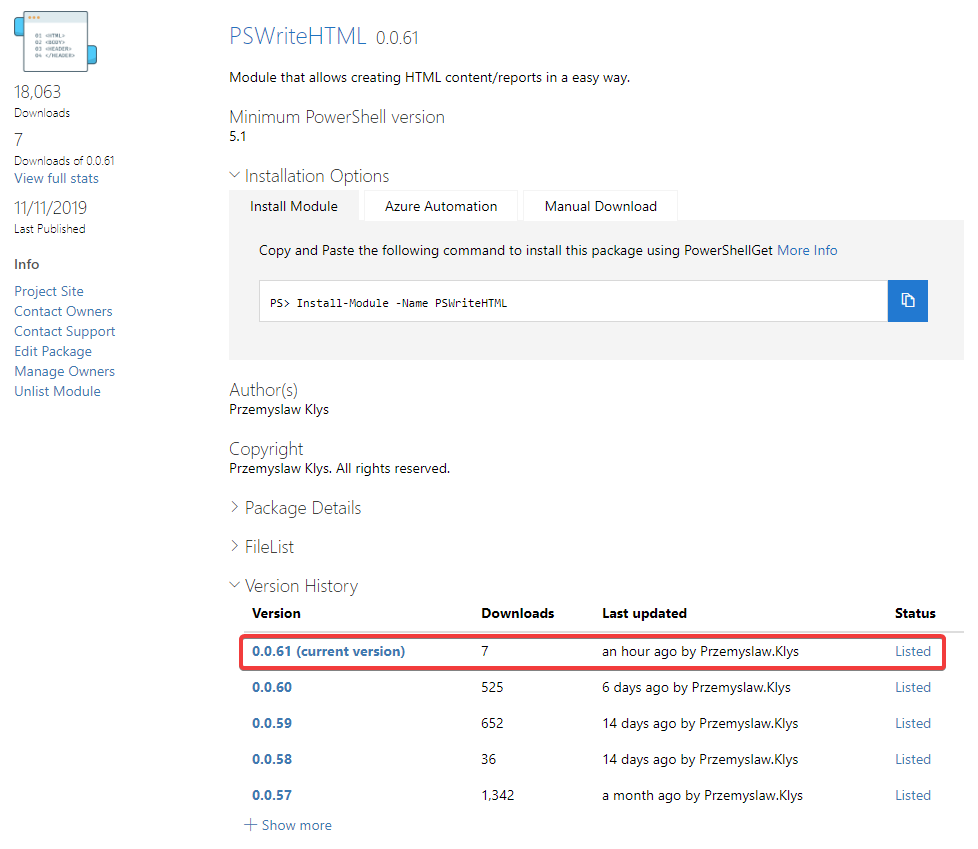Switch to the Azure Automation tab
This screenshot has width=978, height=849.
pos(440,206)
